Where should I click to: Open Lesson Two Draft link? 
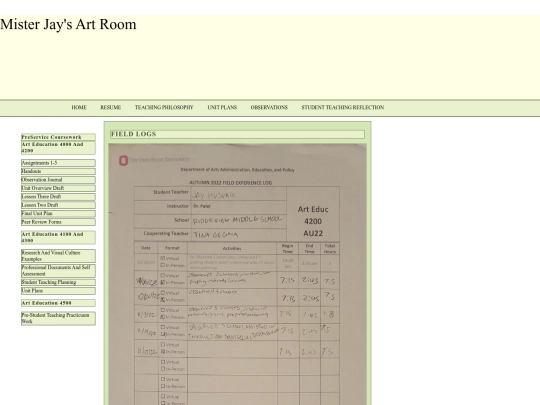point(58,205)
